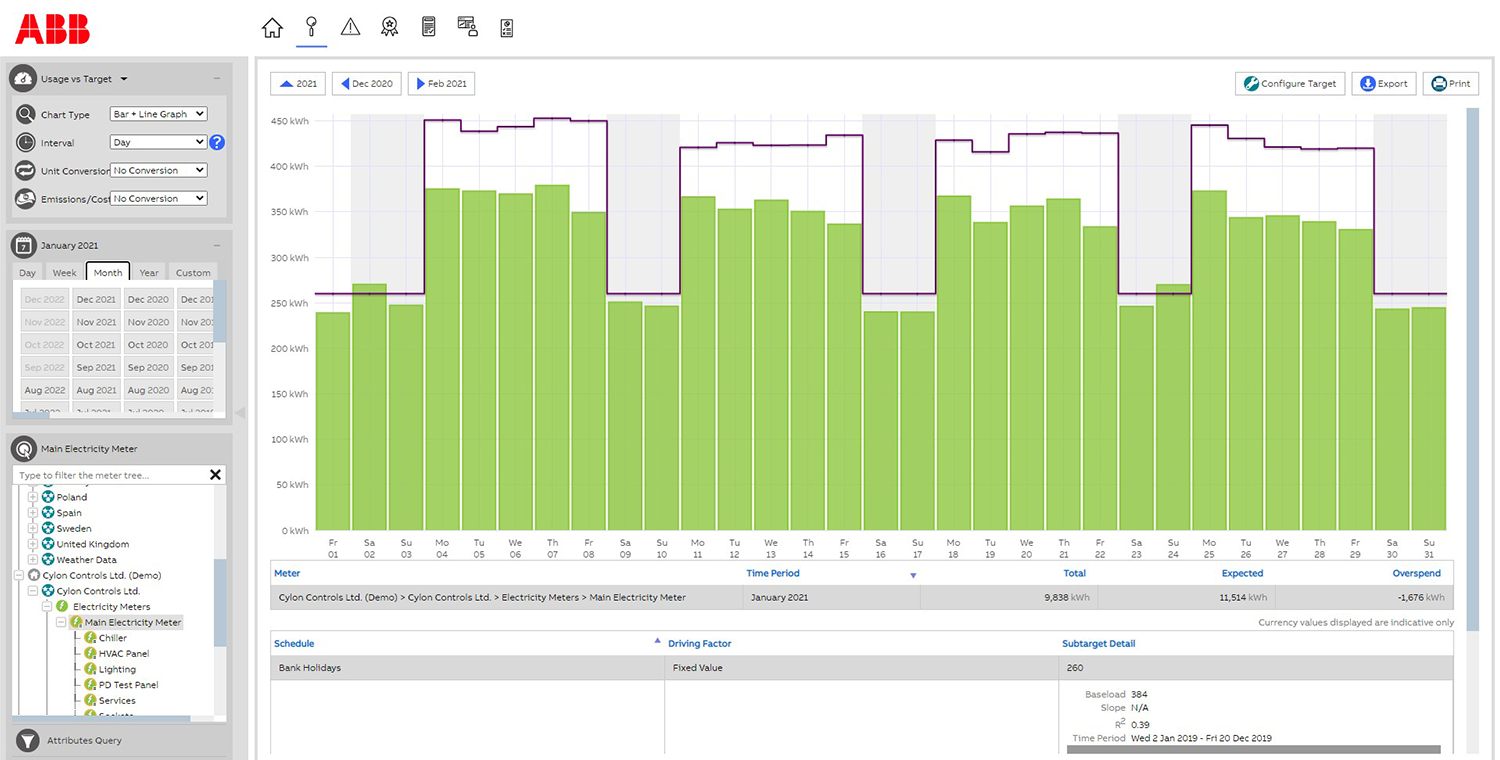Change the Interval dropdown from Day
Screen dimensions: 1500x760
[158, 141]
